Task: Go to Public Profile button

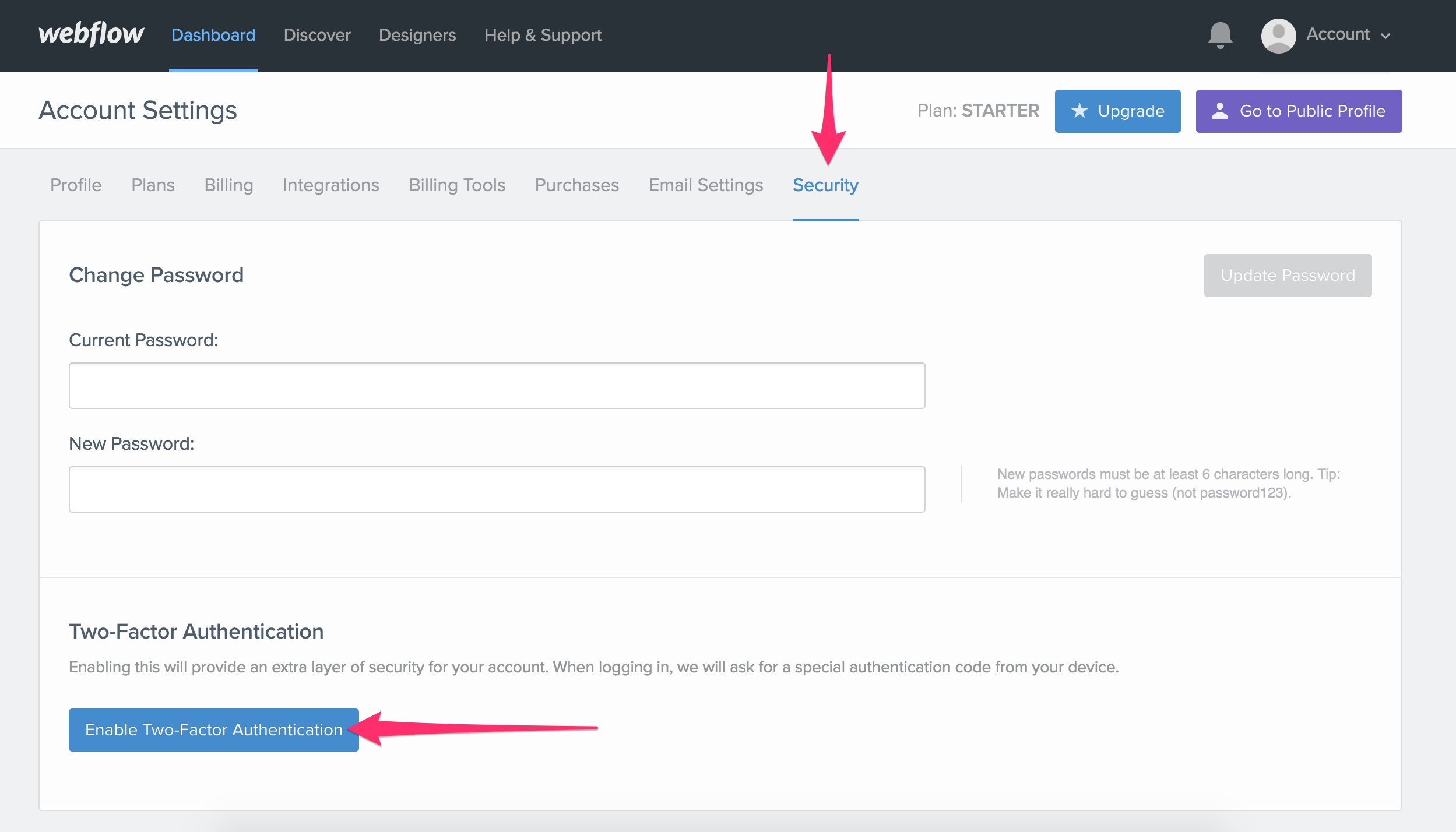Action: coord(1299,111)
